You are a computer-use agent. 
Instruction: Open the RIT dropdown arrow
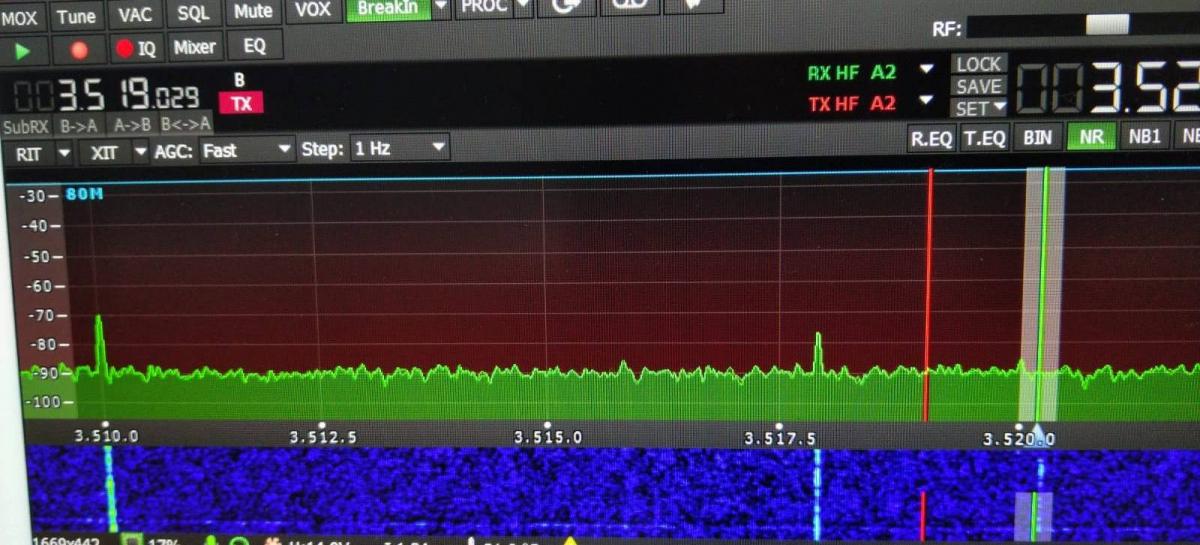pos(64,152)
